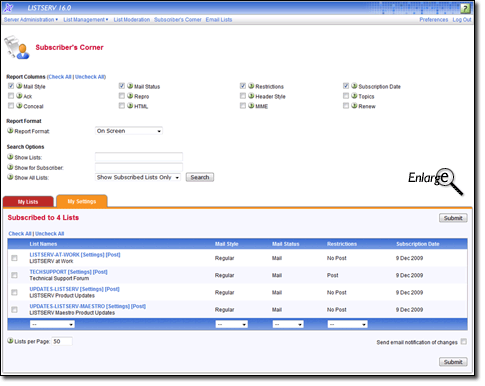Enable the Topics column checkbox

pyautogui.click(x=346, y=96)
